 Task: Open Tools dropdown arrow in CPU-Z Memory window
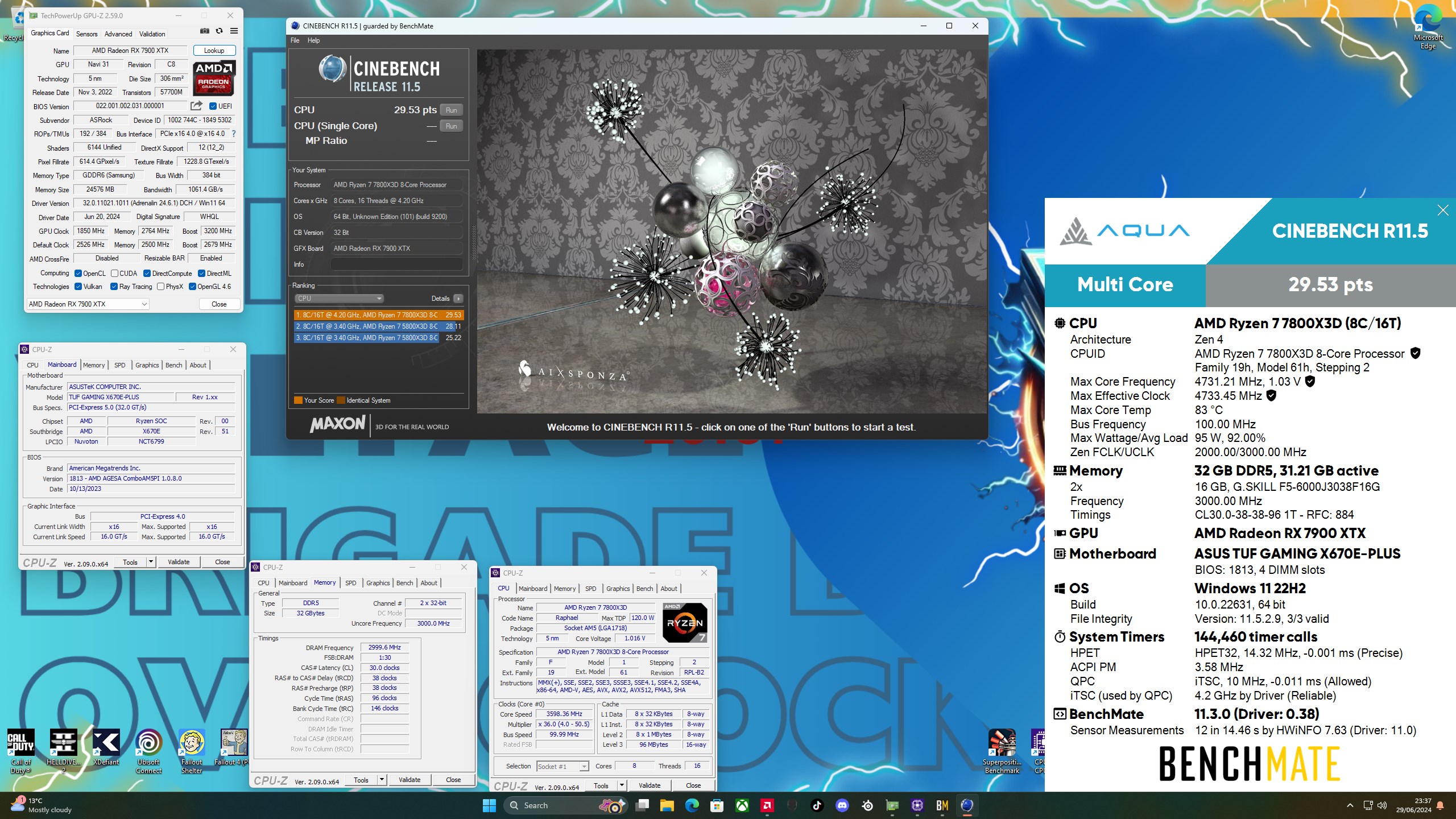(382, 780)
